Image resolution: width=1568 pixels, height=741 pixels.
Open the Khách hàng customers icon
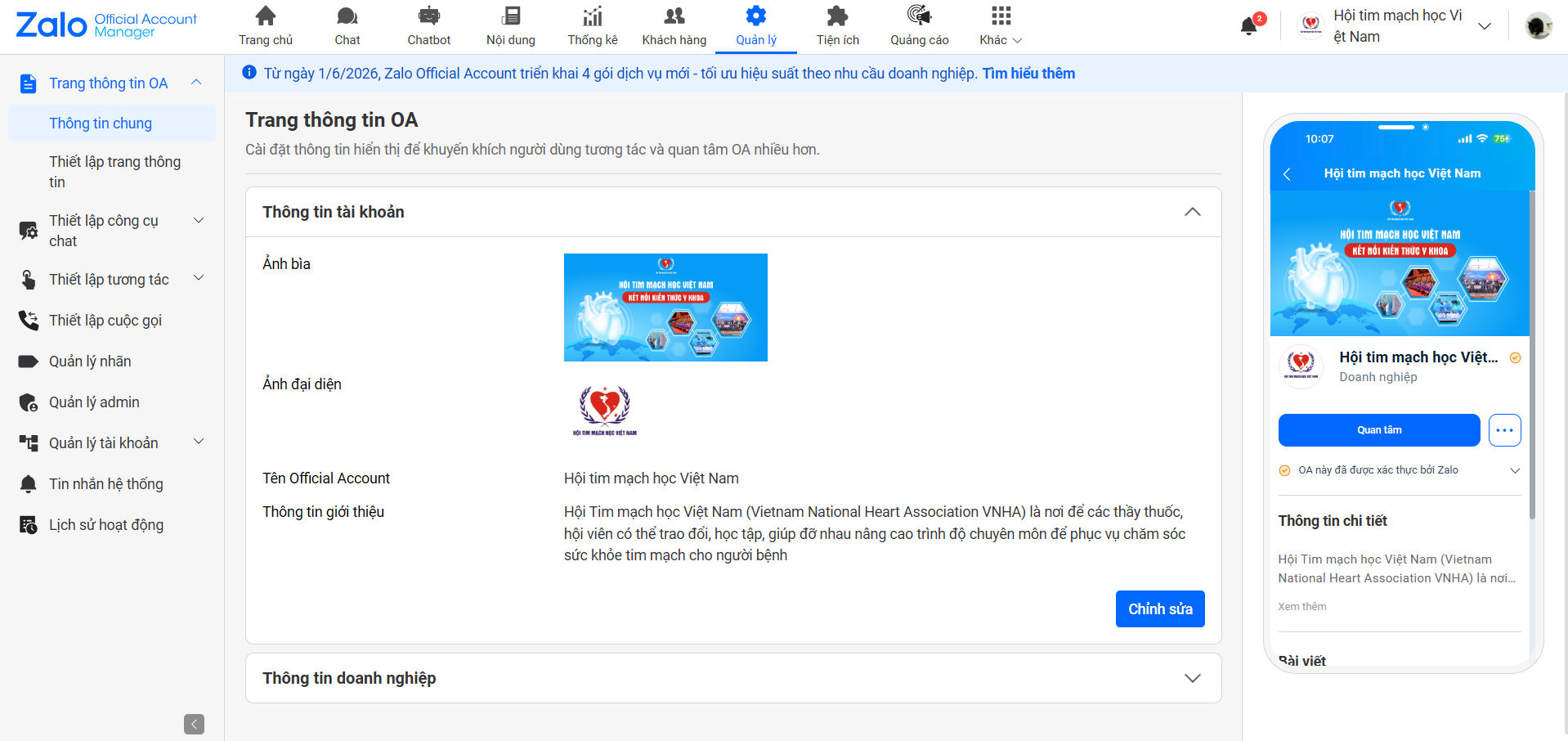(674, 16)
